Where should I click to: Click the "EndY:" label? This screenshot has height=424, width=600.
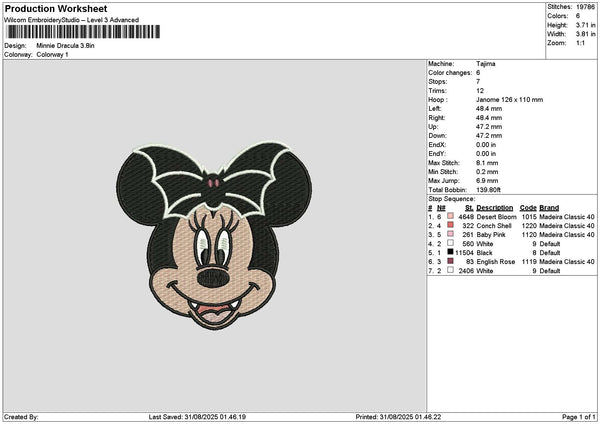pos(437,154)
